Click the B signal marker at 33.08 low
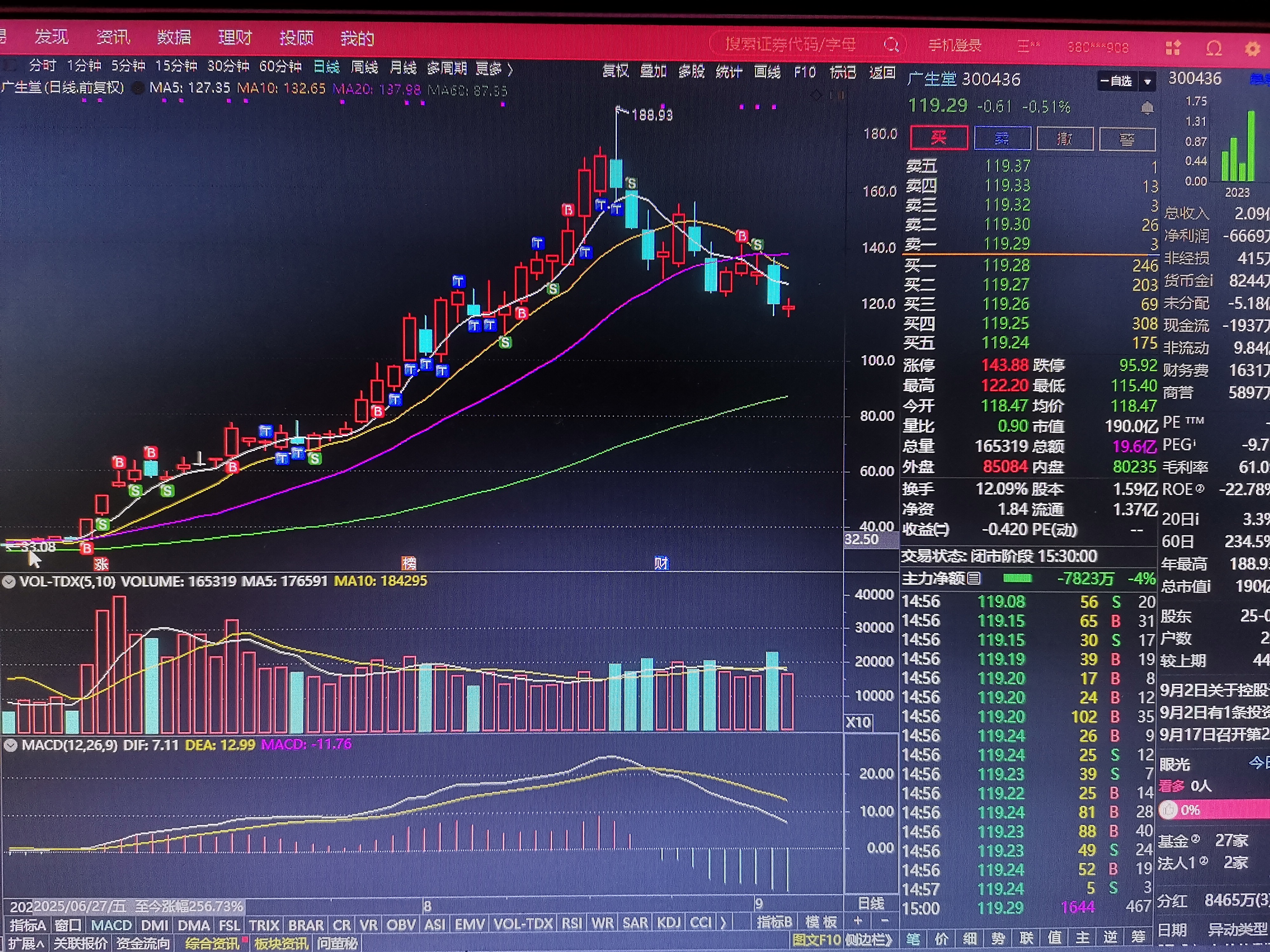 coord(87,549)
